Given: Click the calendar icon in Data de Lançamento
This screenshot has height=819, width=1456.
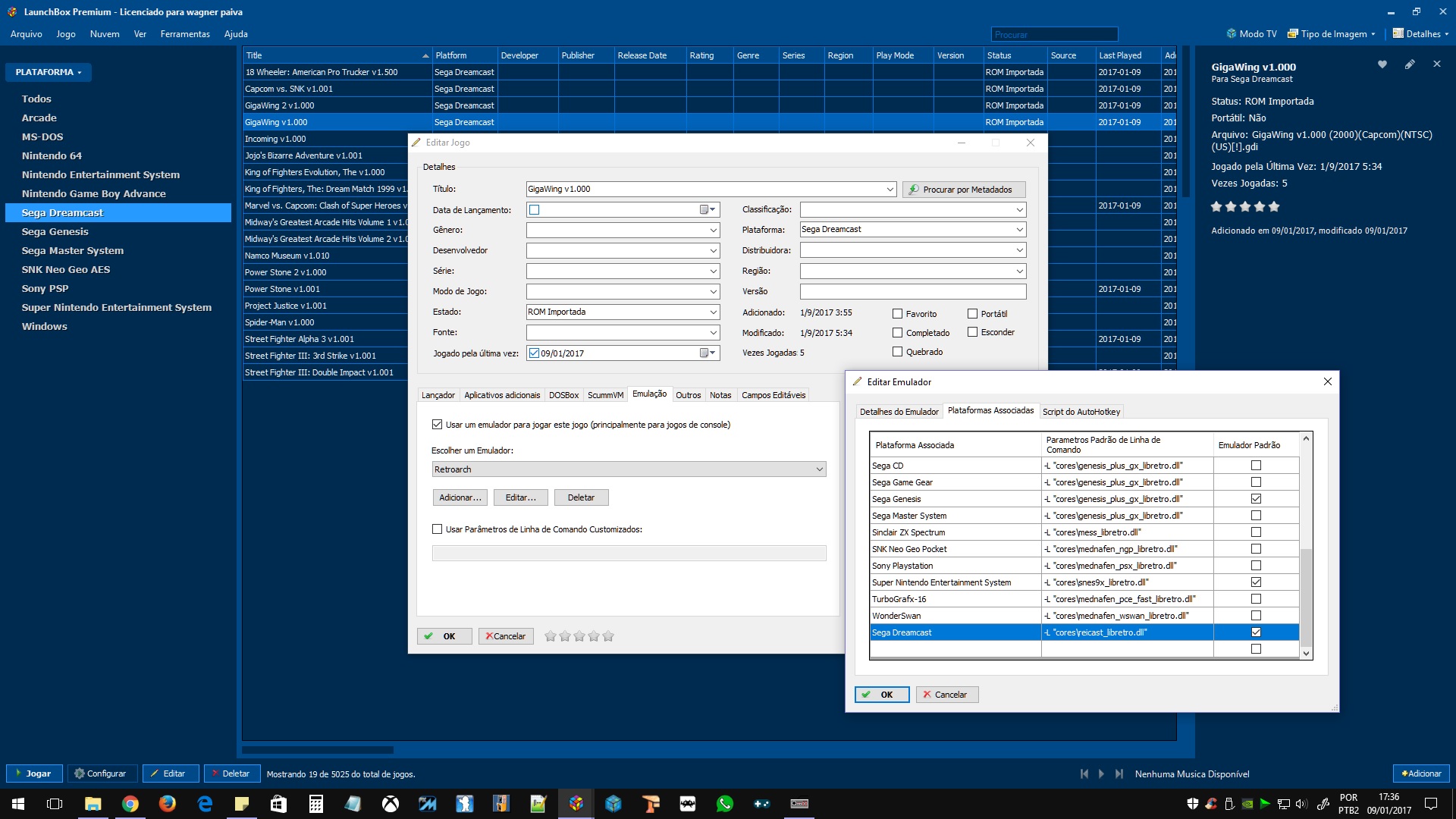Looking at the screenshot, I should pyautogui.click(x=707, y=209).
